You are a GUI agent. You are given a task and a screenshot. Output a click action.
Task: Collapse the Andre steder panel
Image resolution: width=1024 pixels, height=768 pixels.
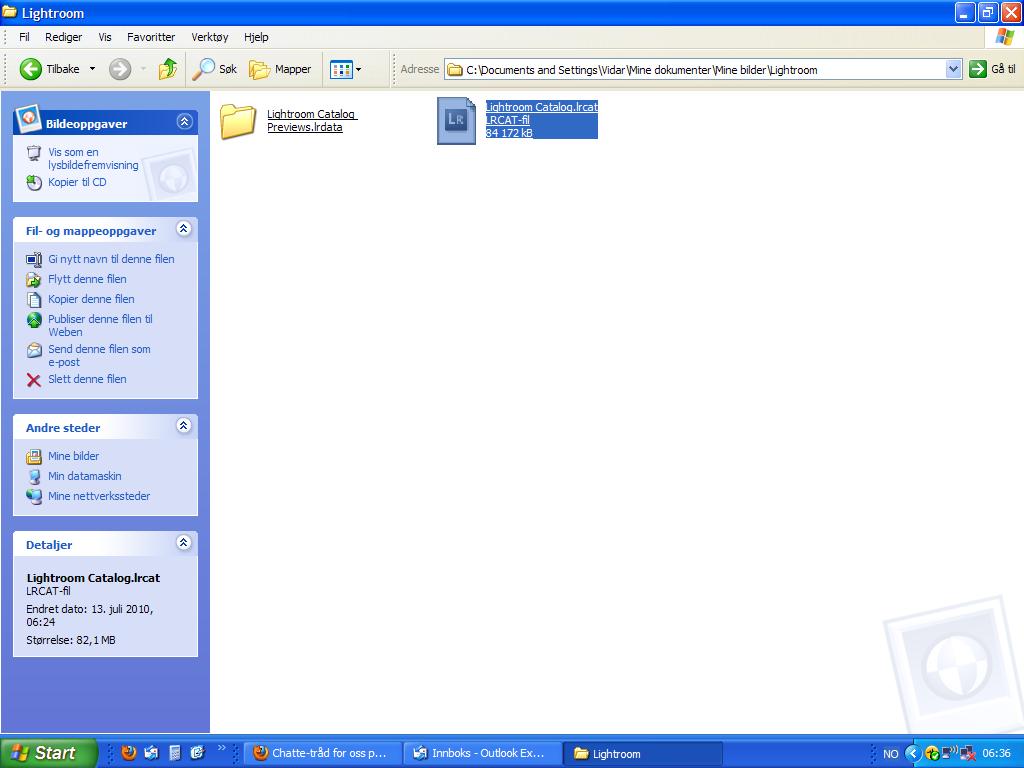click(x=184, y=426)
